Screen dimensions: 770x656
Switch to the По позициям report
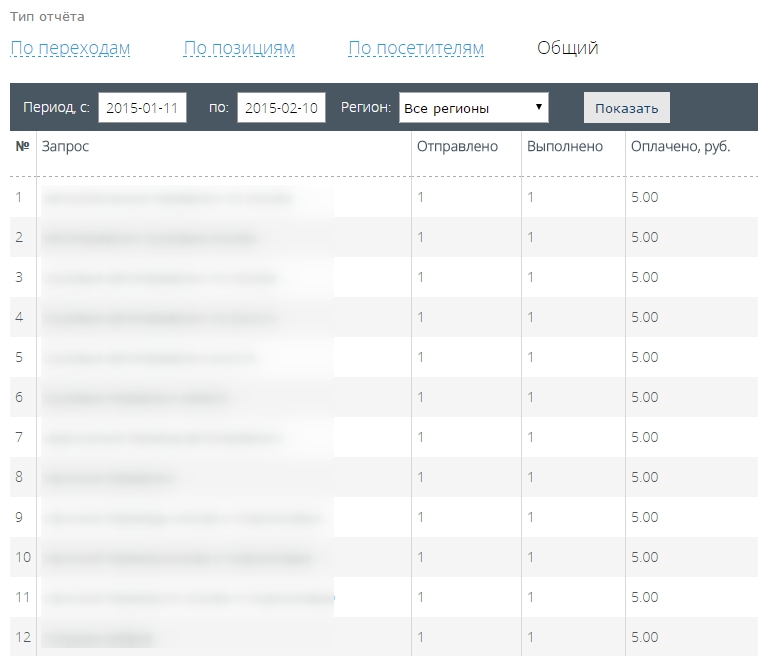(239, 48)
